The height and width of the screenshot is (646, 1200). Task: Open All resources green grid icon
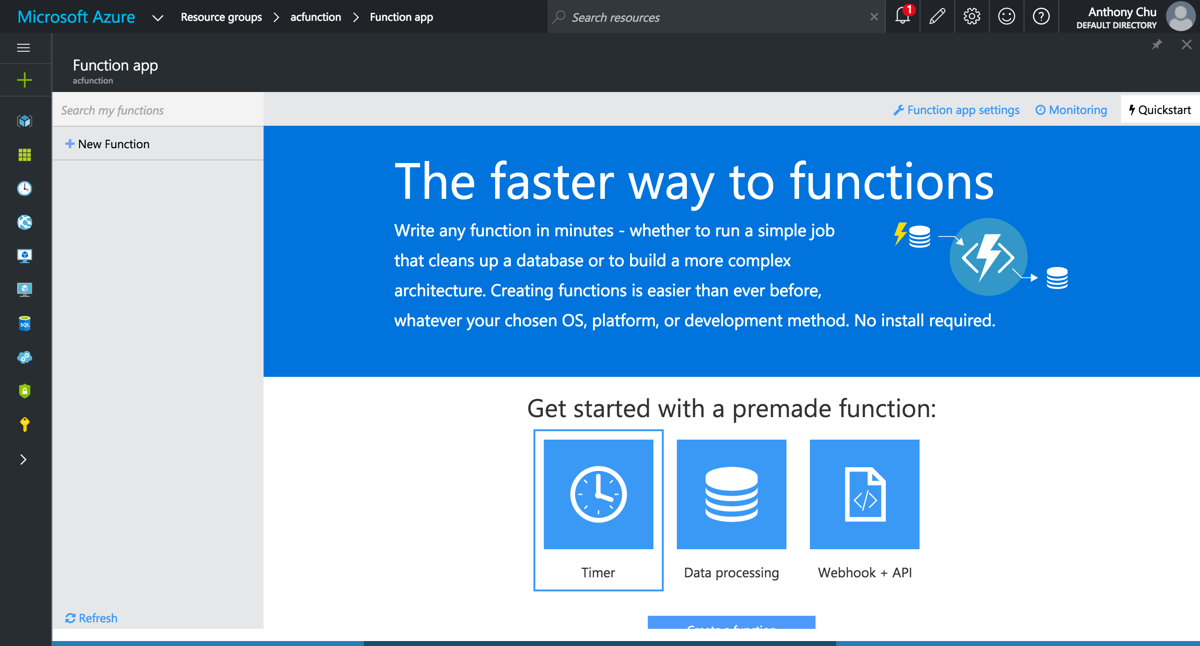(24, 155)
